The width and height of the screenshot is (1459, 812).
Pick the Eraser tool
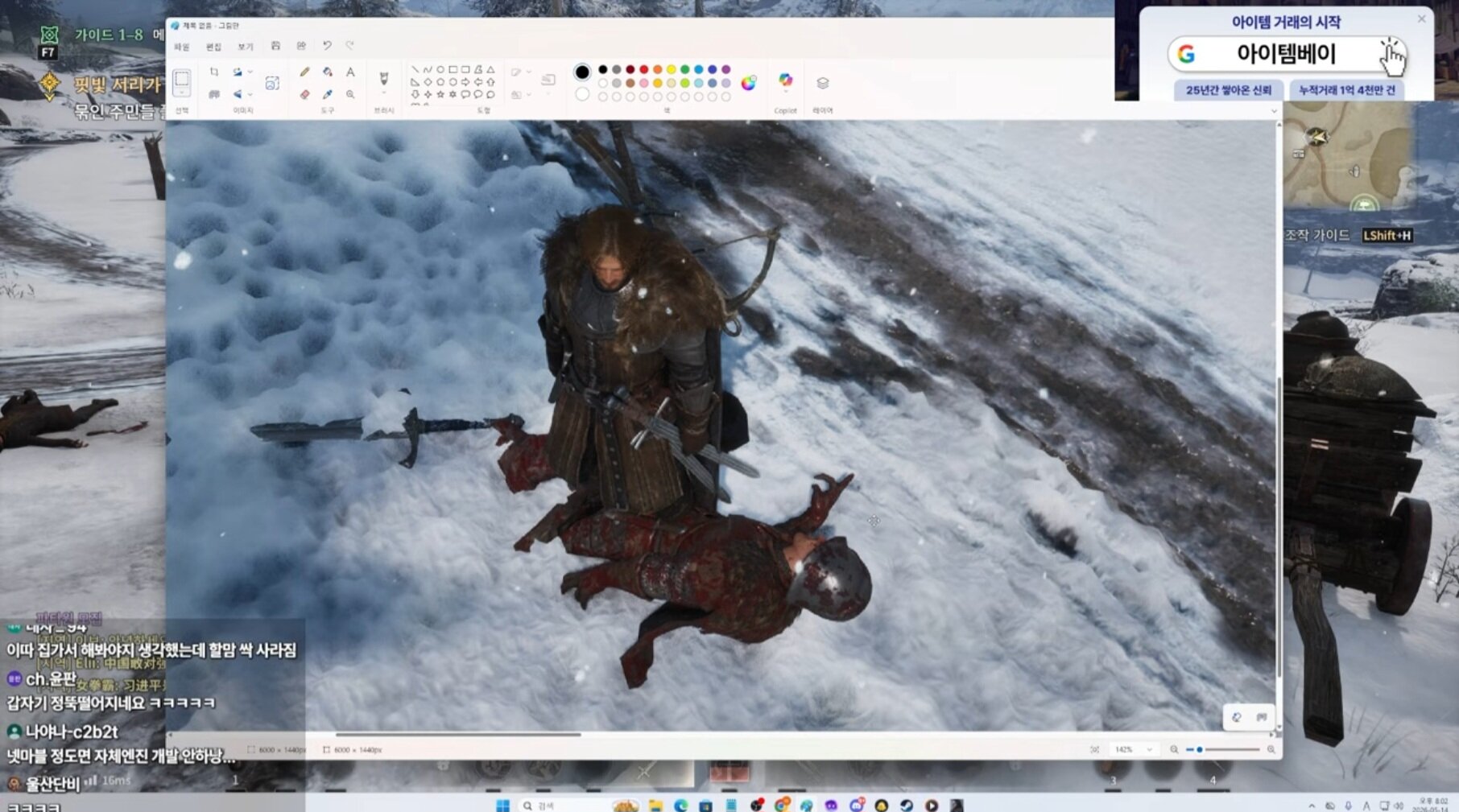tap(304, 94)
